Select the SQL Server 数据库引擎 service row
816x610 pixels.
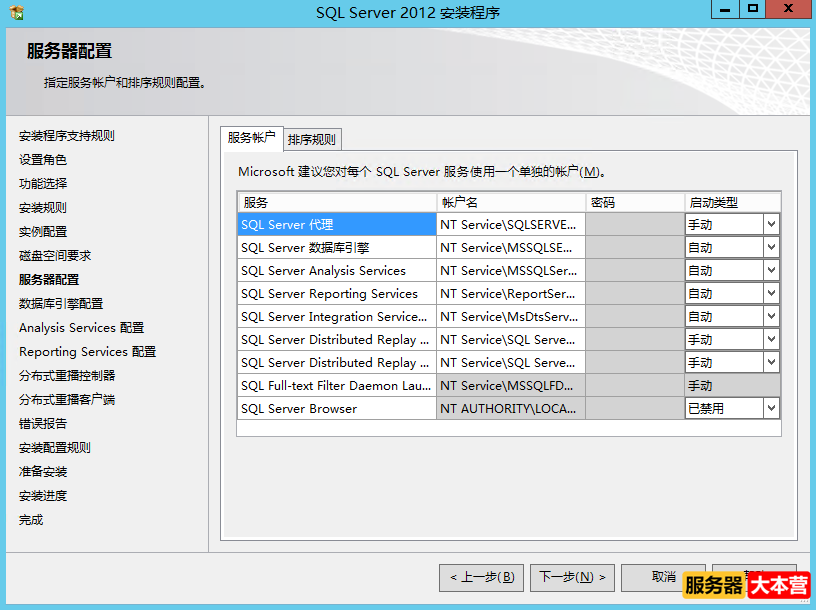coord(337,247)
